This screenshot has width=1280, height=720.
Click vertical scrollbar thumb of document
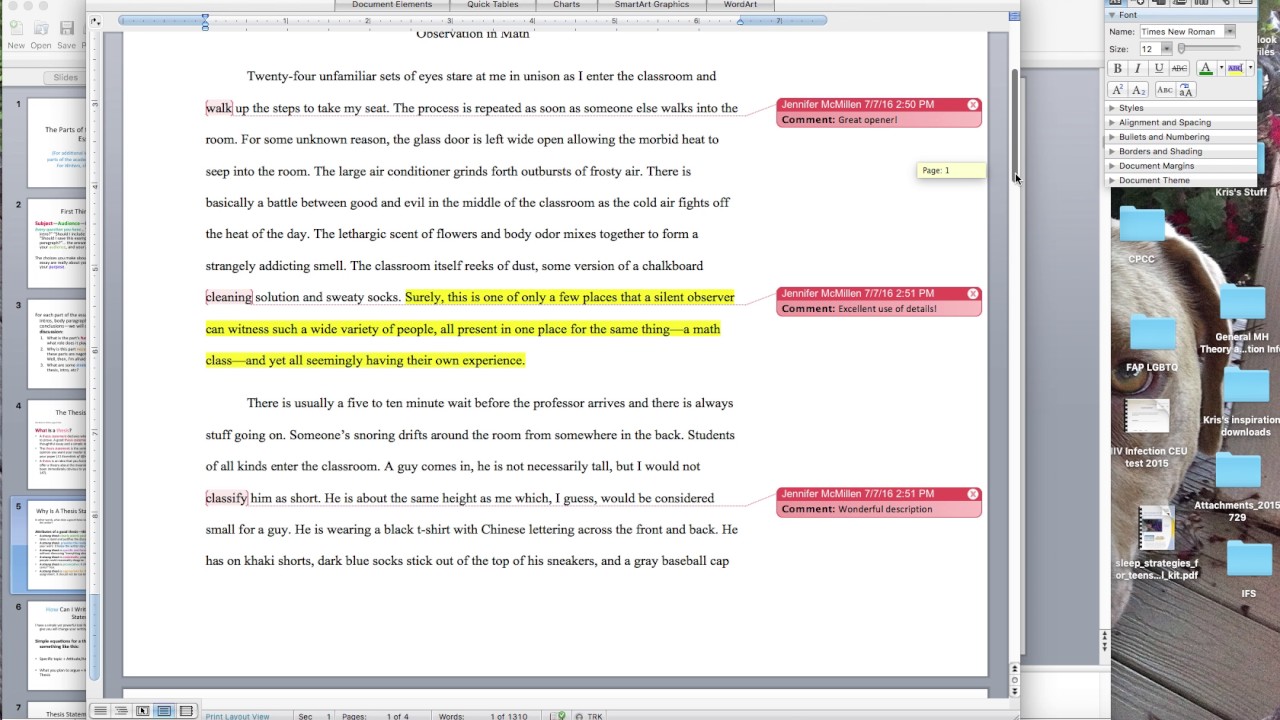coord(1015,125)
